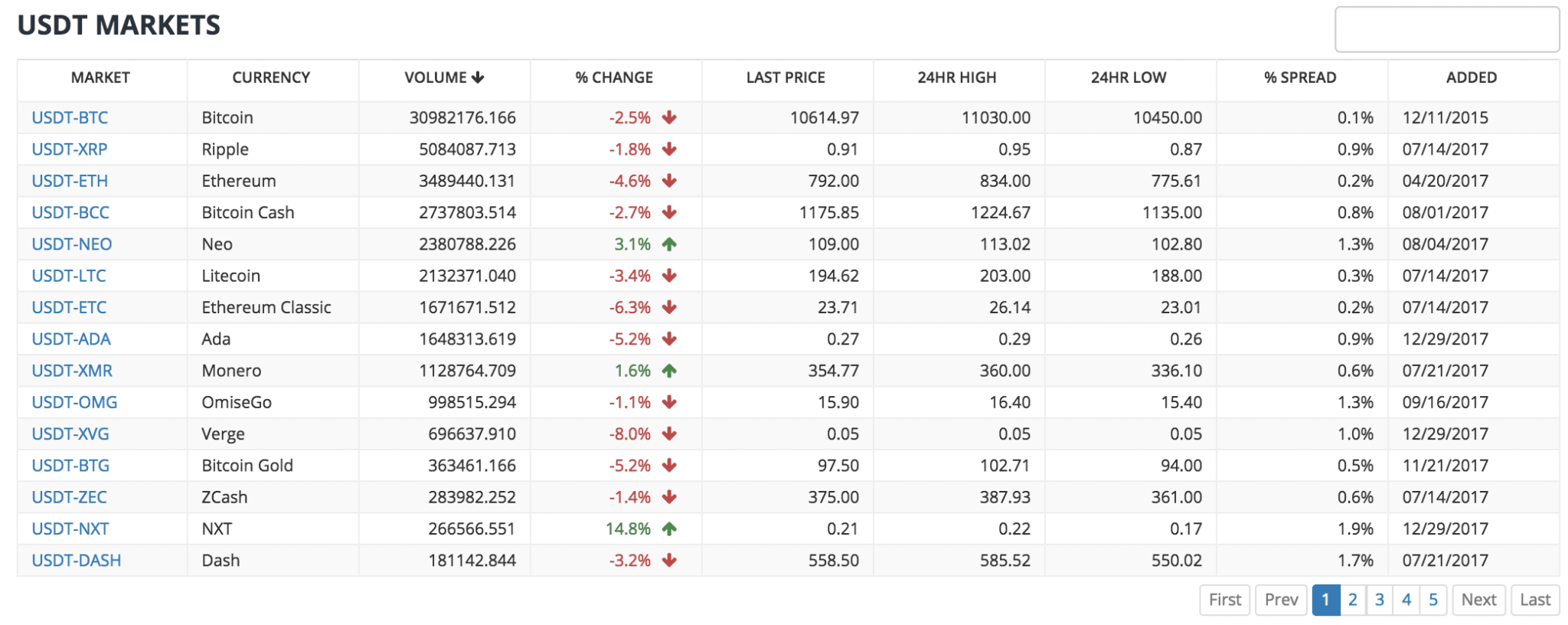Viewport: 1568px width, 625px height.
Task: Click Bitcoin Cash 24hr high 1224.67
Action: coord(1001,212)
